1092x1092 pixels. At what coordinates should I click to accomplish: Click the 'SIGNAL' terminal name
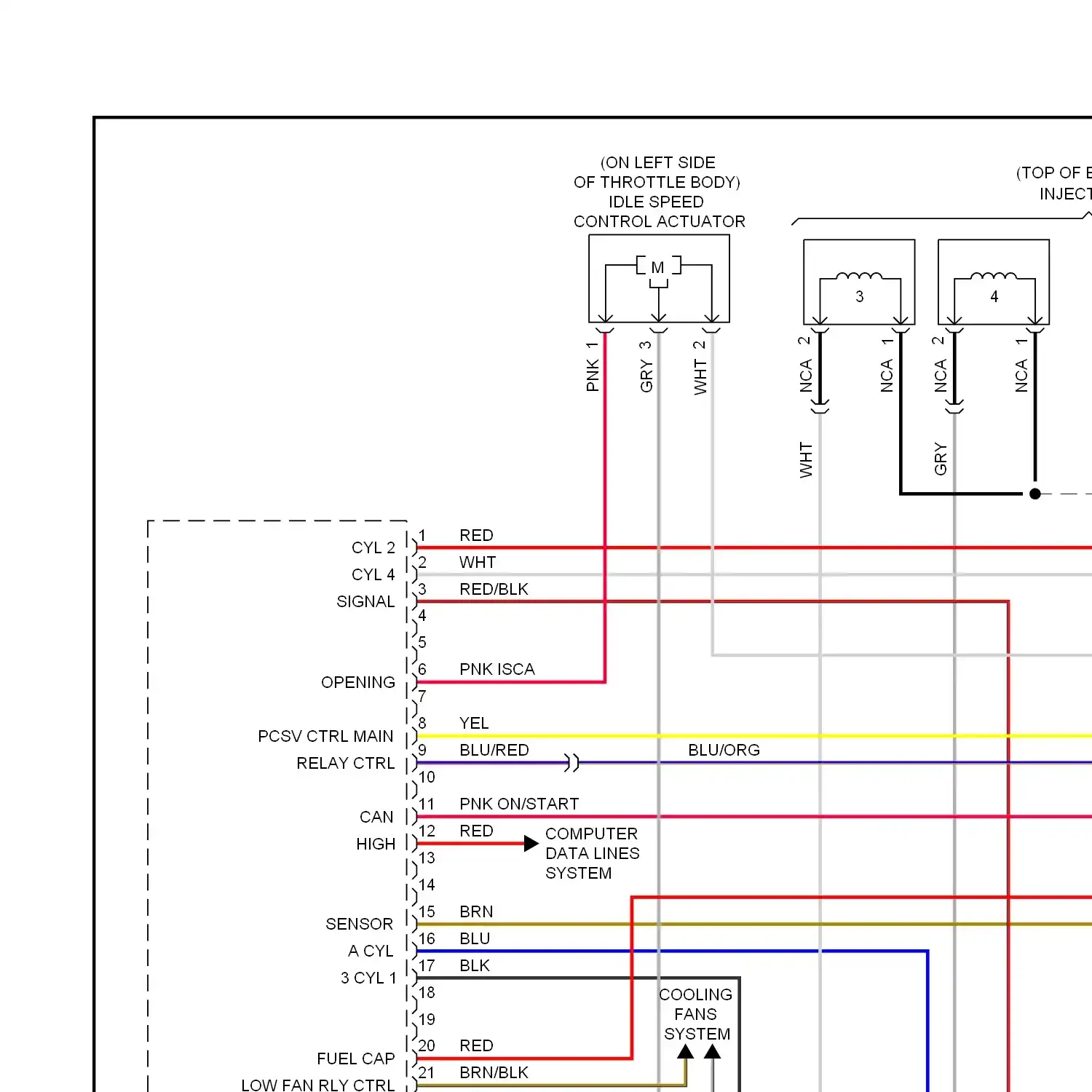(x=365, y=601)
